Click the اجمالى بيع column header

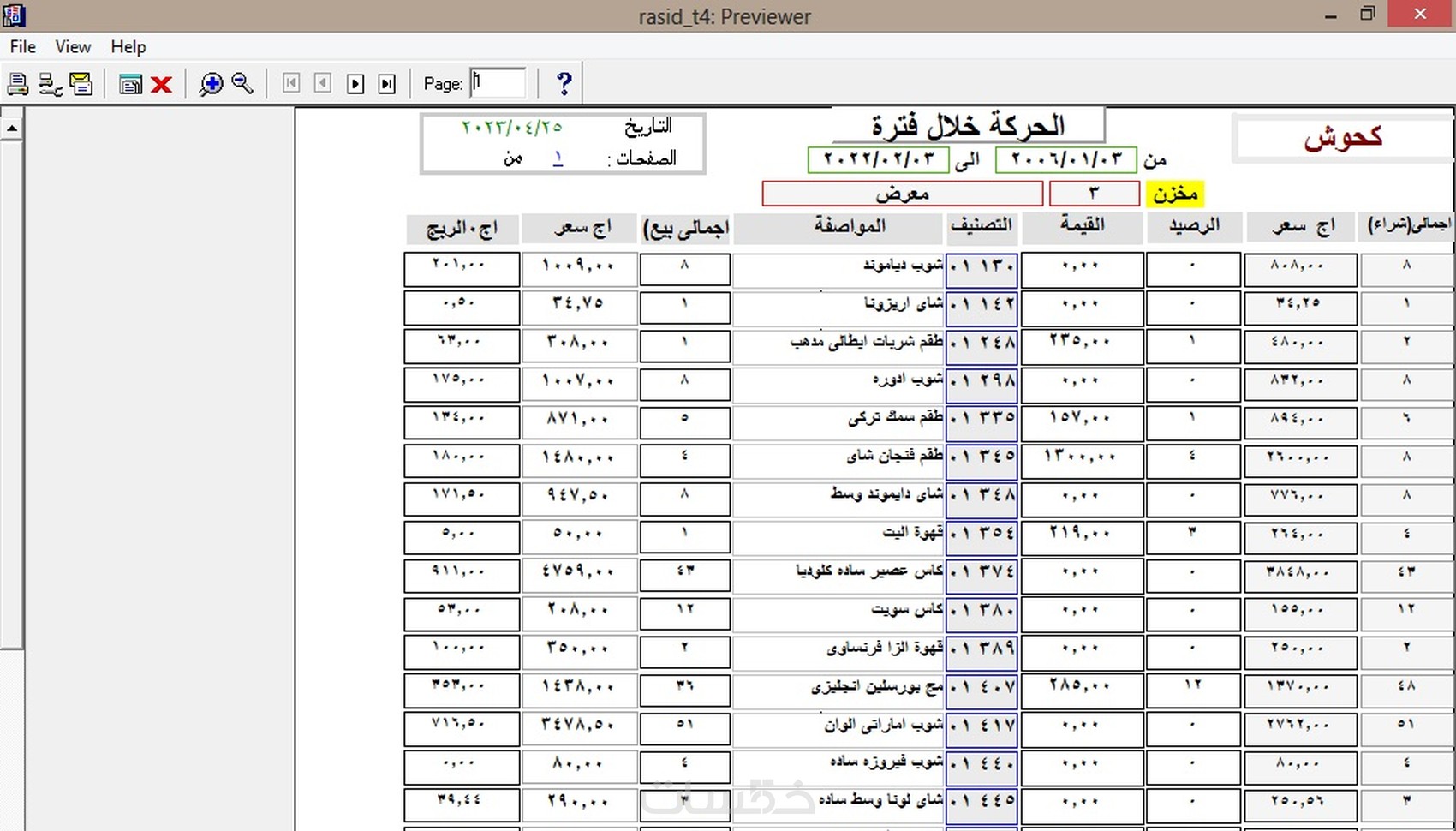click(x=685, y=228)
